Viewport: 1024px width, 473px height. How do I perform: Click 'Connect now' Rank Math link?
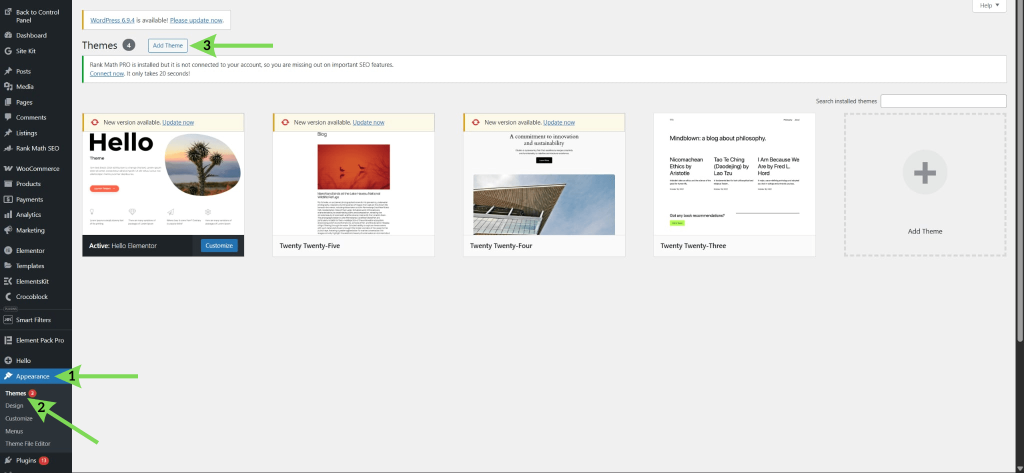point(106,74)
